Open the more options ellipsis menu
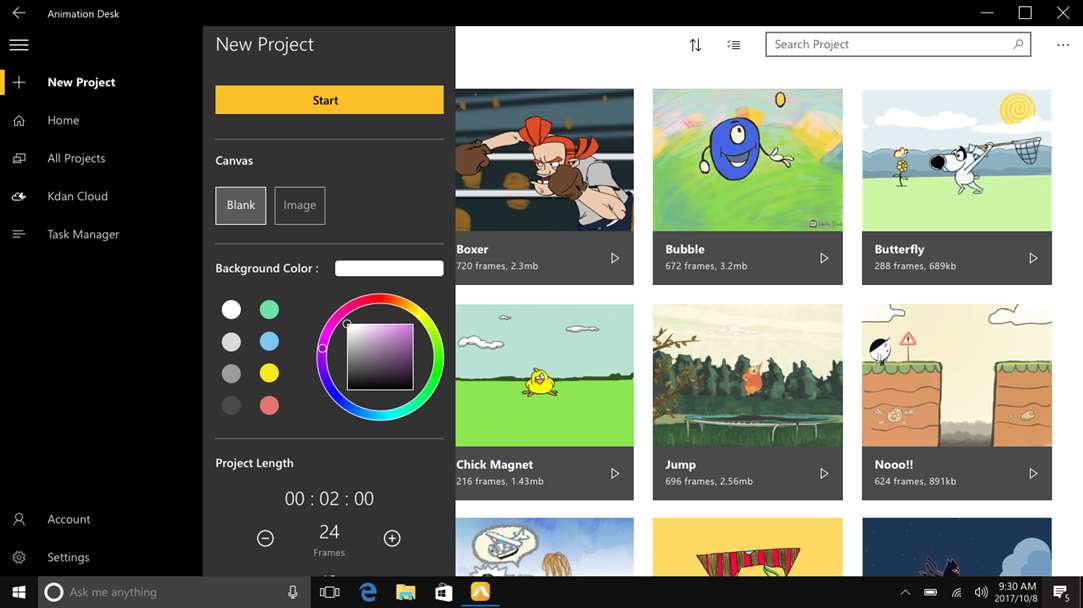The image size is (1083, 608). [x=1063, y=45]
